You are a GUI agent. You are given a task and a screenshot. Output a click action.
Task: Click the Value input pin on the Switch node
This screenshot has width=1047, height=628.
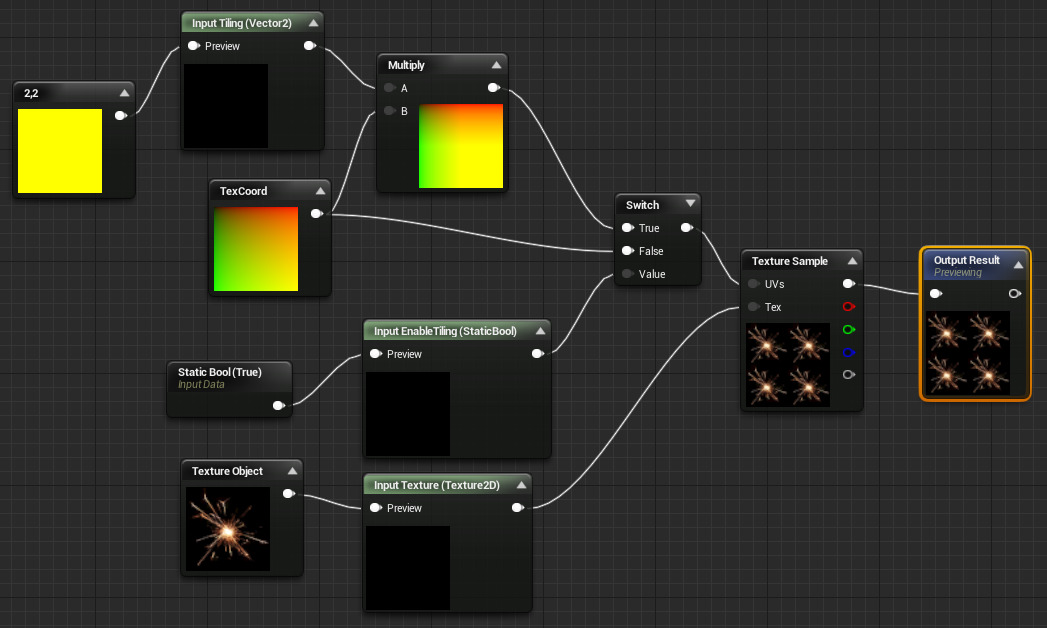(627, 274)
